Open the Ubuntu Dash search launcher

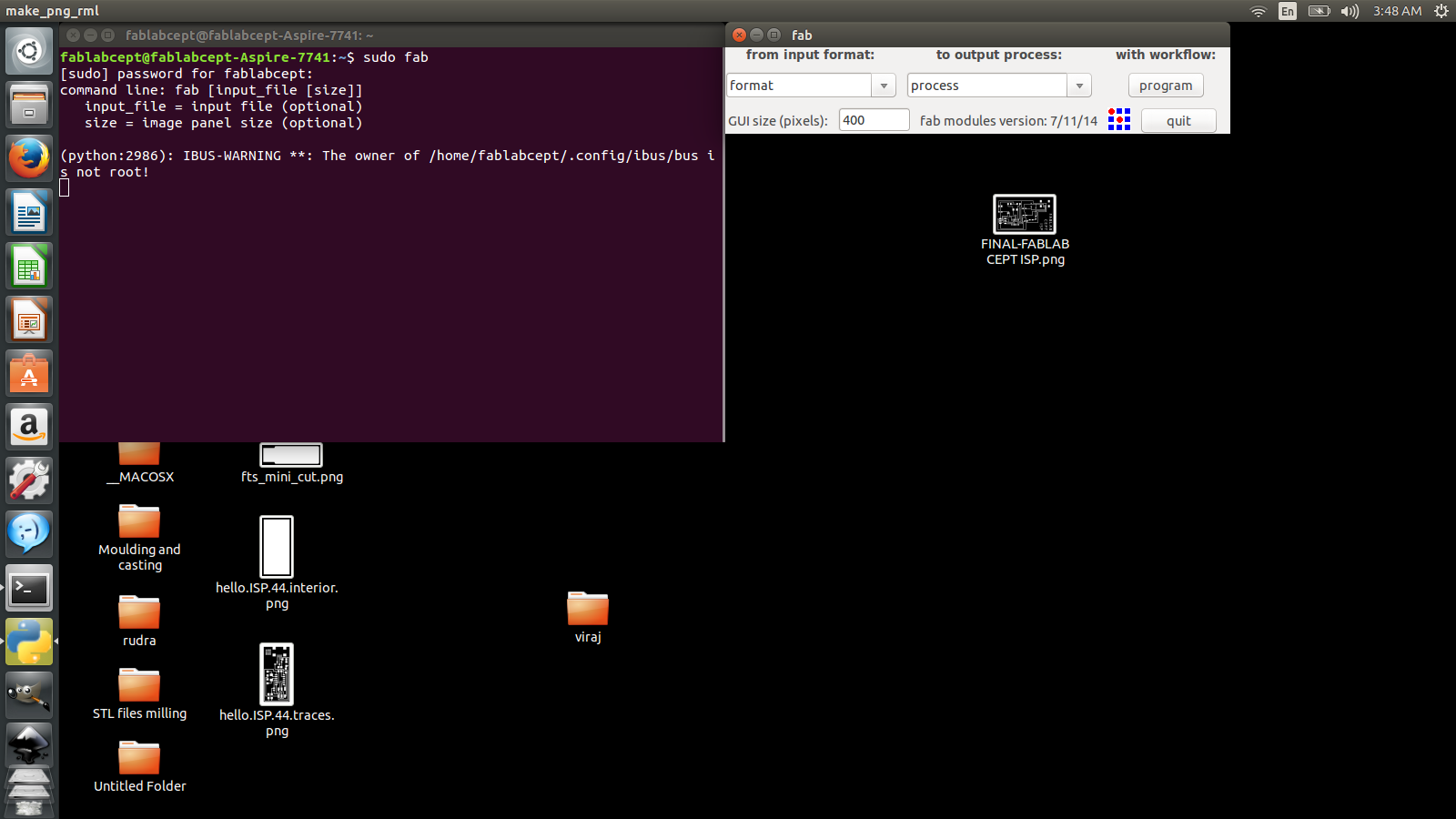(x=29, y=51)
